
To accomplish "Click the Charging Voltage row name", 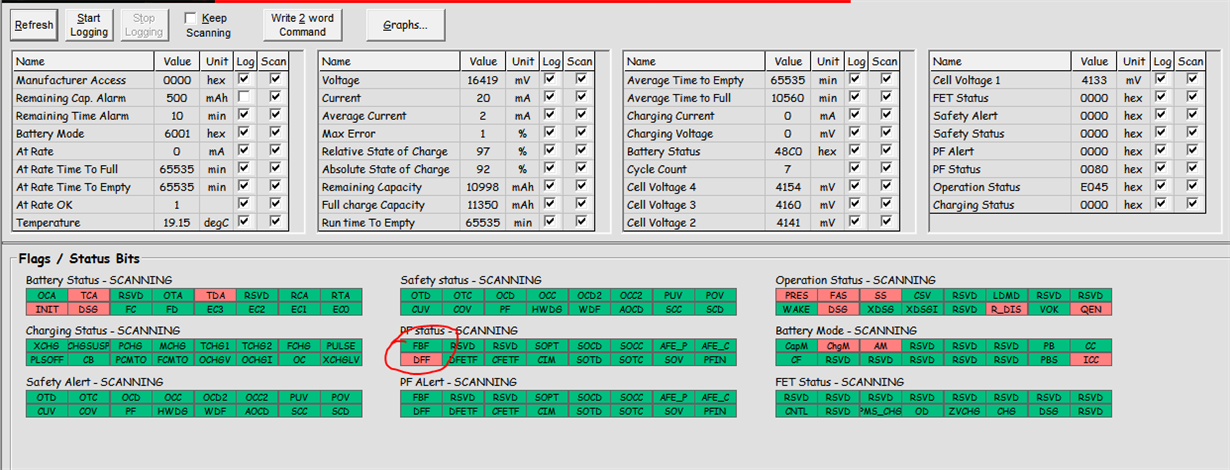I will tap(670, 134).
